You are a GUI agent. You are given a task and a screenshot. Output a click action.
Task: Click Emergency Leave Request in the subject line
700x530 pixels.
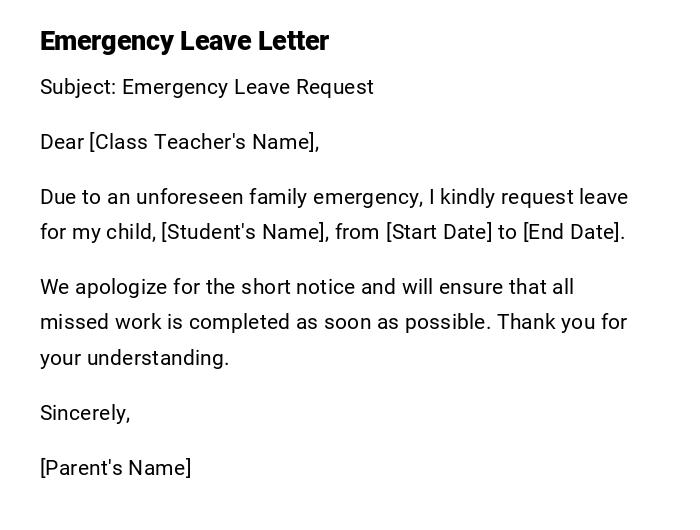click(248, 87)
